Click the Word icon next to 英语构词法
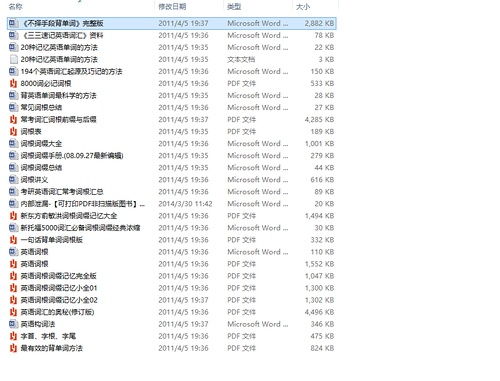The height and width of the screenshot is (381, 500). pyautogui.click(x=13, y=324)
